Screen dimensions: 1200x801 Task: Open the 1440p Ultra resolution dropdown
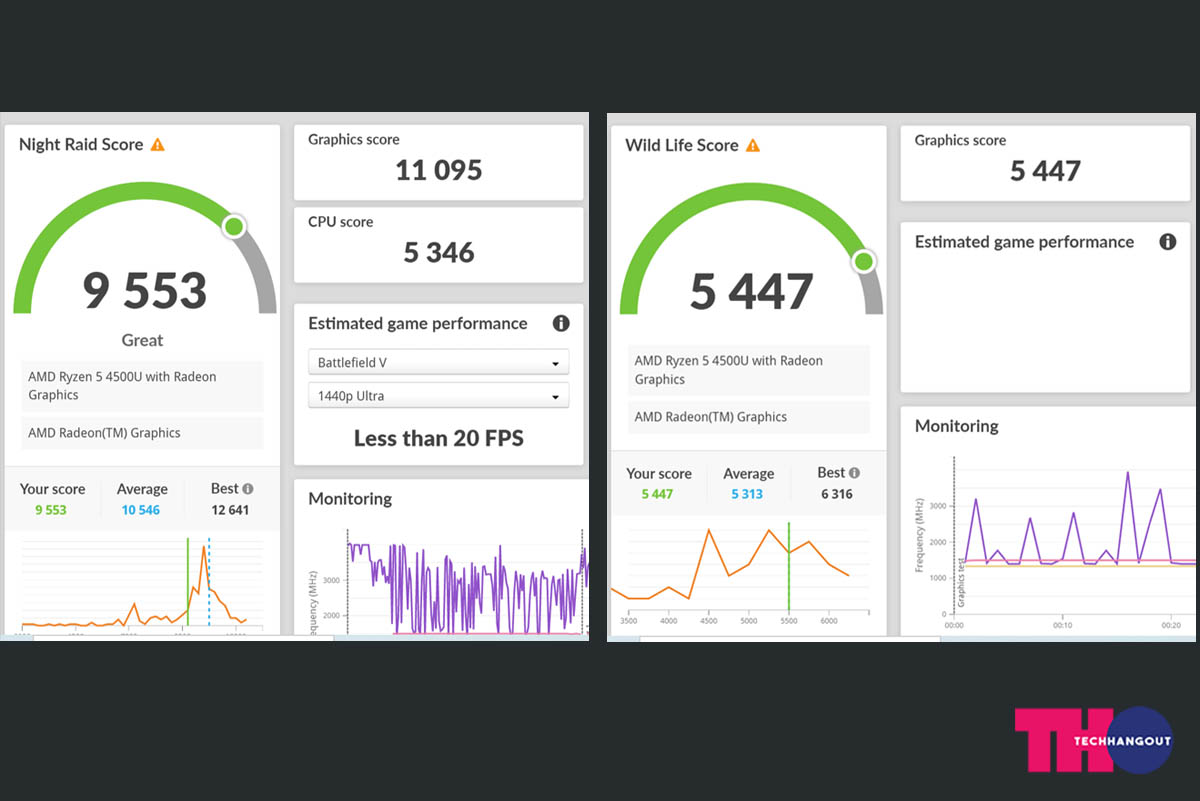tap(439, 396)
